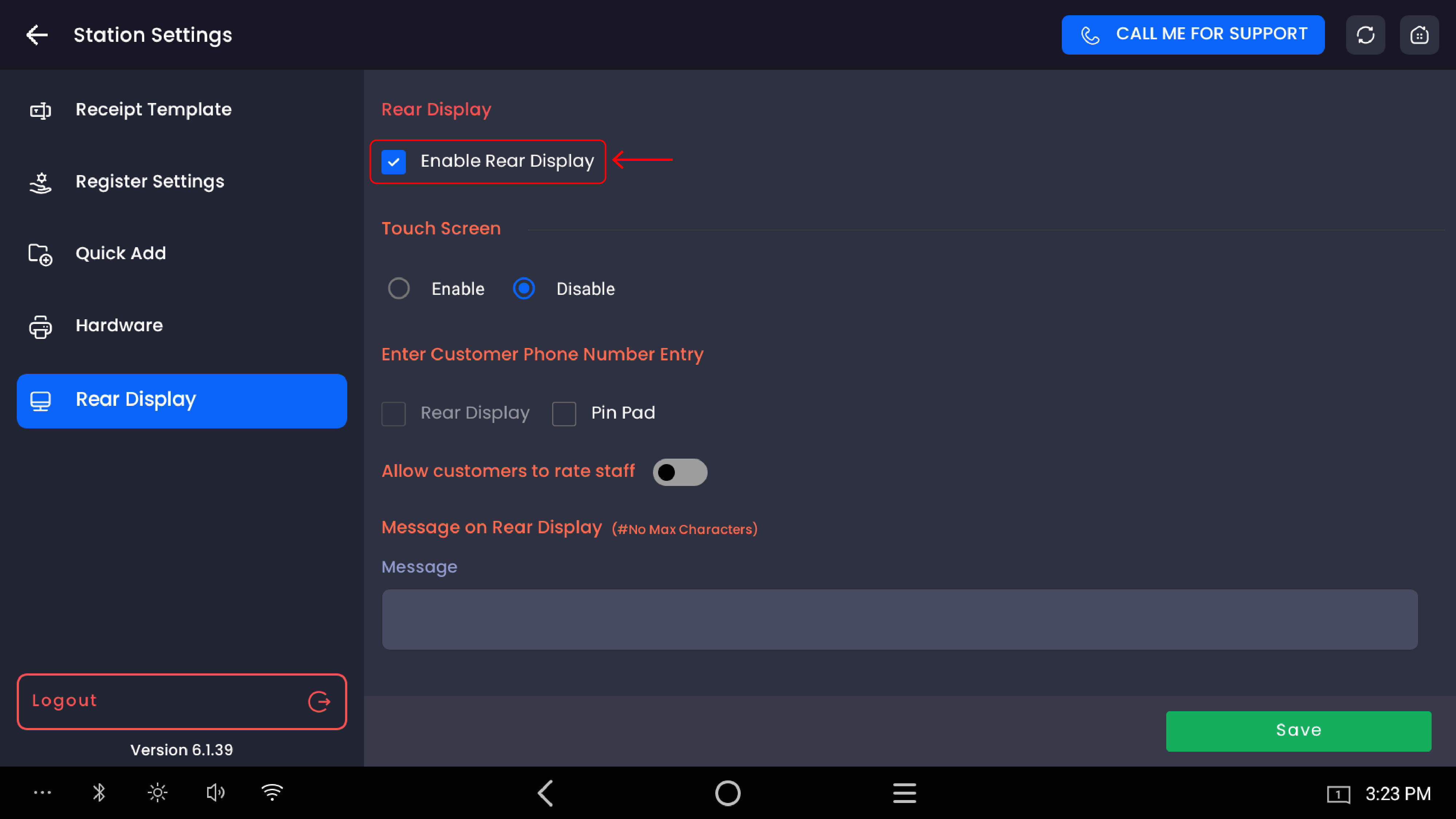Click the green Save button

1298,731
